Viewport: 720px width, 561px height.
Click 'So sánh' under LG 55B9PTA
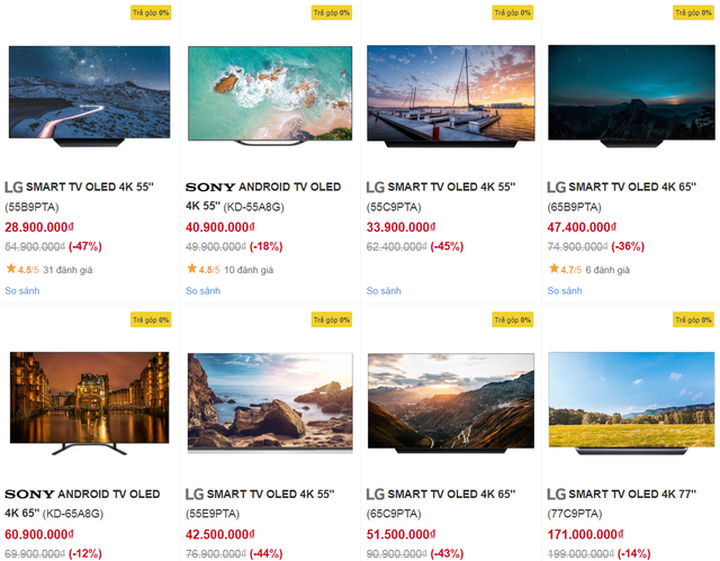(22, 291)
